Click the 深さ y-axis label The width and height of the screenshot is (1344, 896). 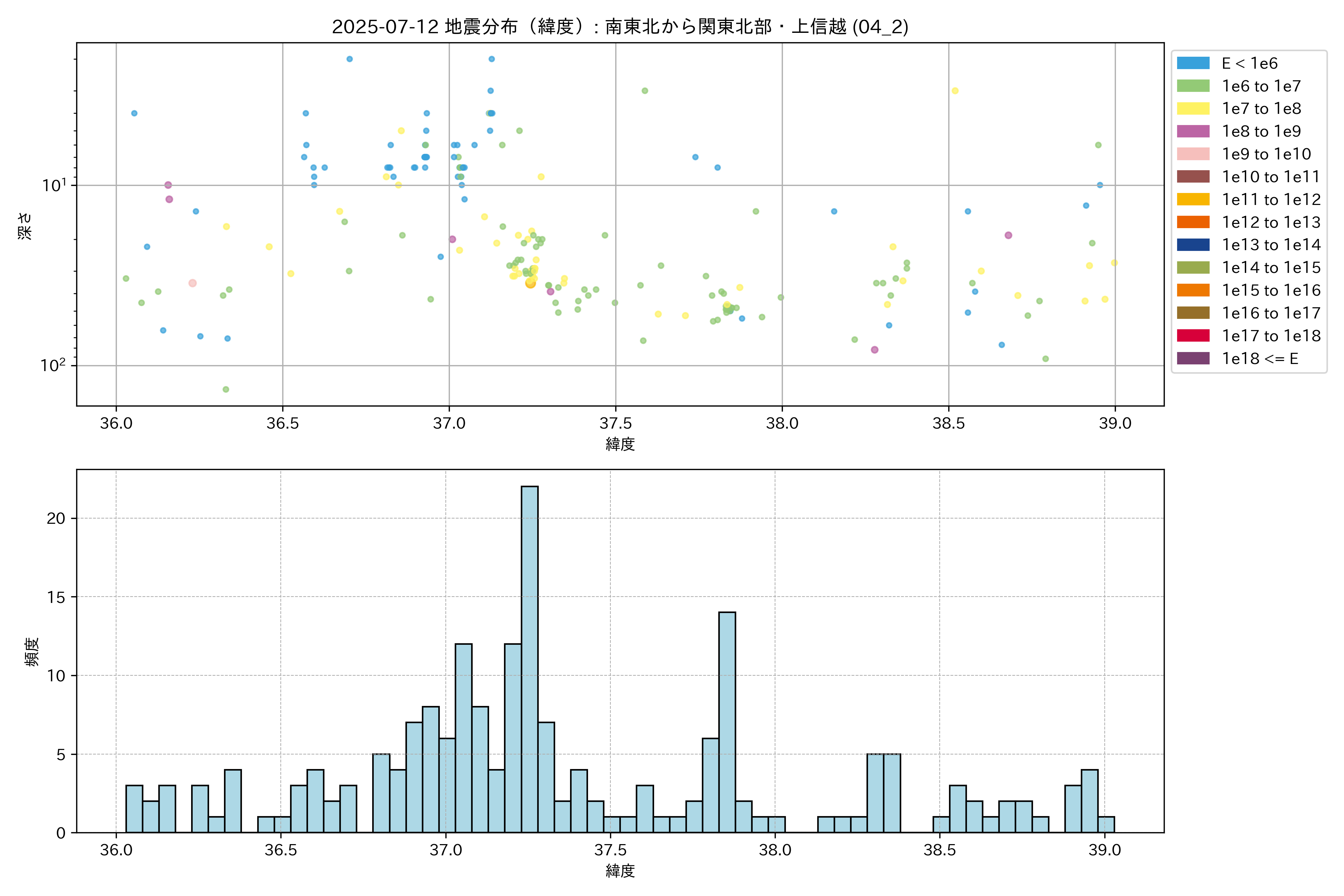coord(25,226)
